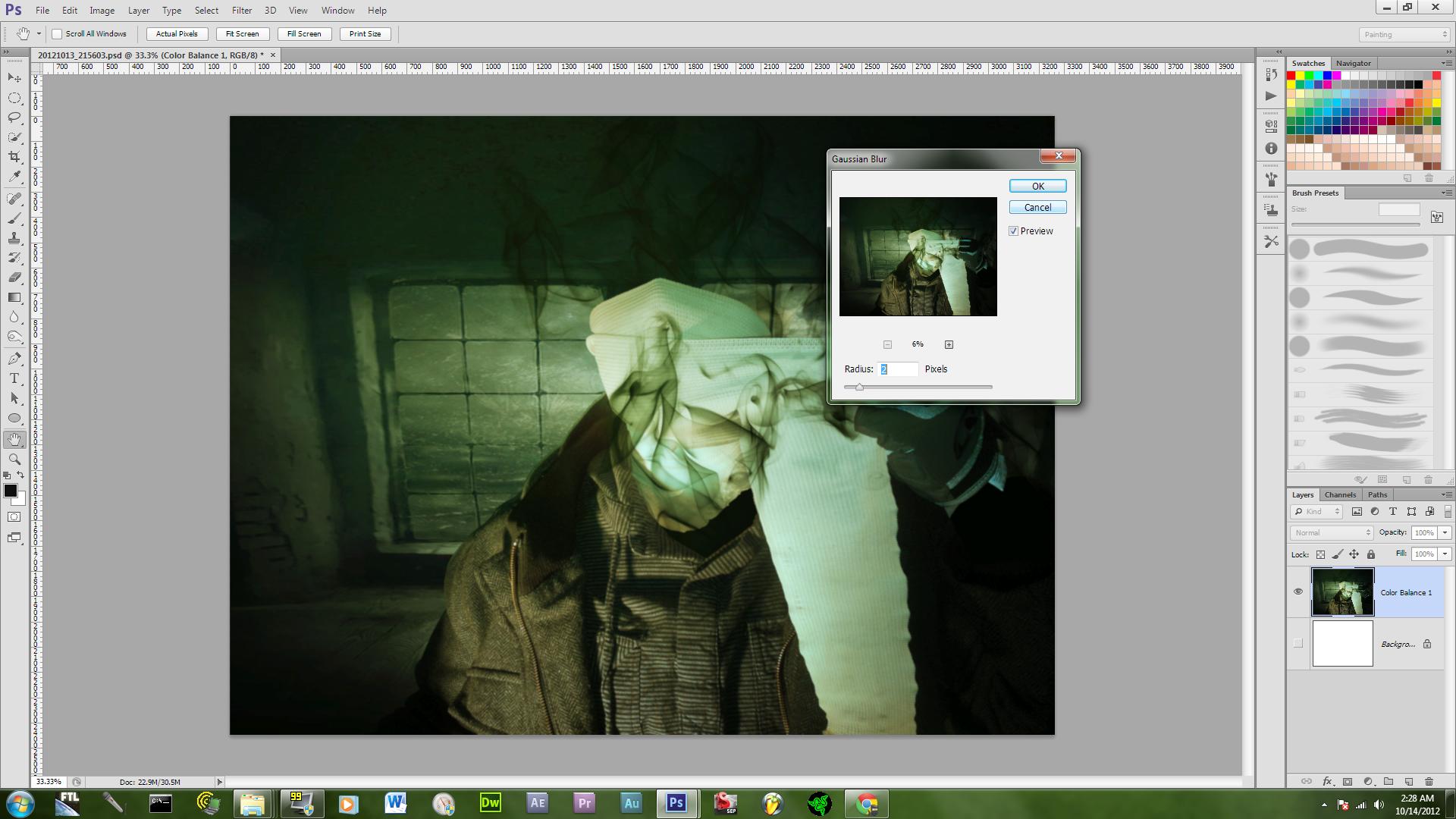The height and width of the screenshot is (819, 1456).
Task: Select the Move tool
Action: click(14, 78)
